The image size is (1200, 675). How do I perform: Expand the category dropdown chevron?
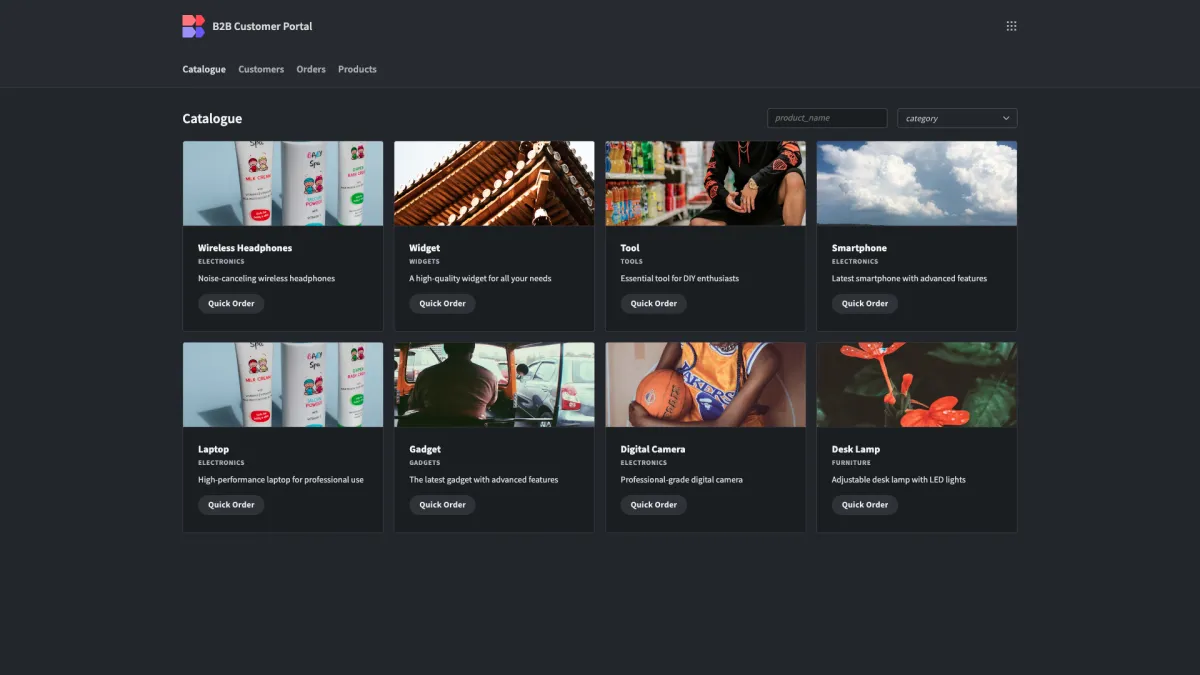(1006, 118)
